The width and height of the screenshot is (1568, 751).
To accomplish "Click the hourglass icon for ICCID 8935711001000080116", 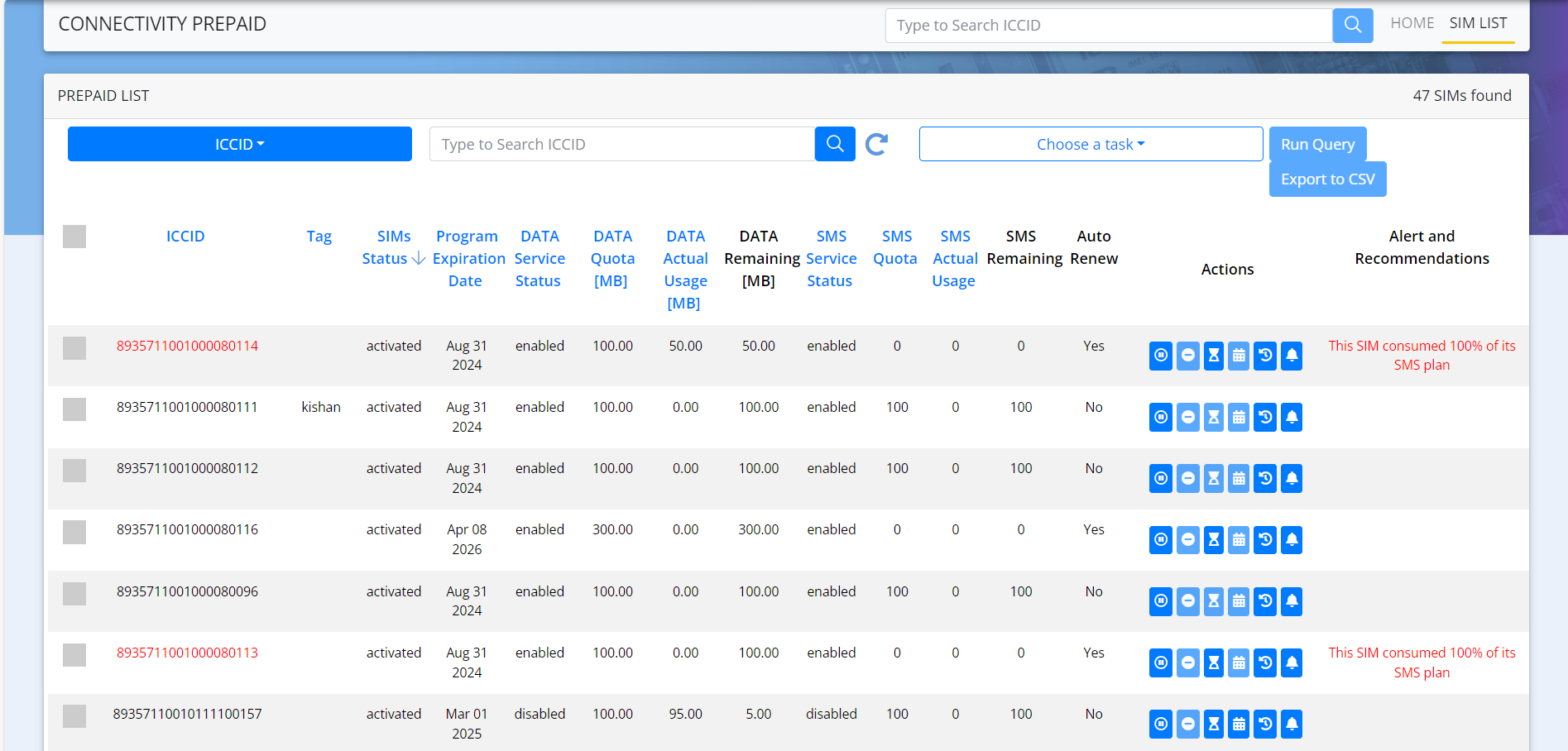I will 1214,540.
